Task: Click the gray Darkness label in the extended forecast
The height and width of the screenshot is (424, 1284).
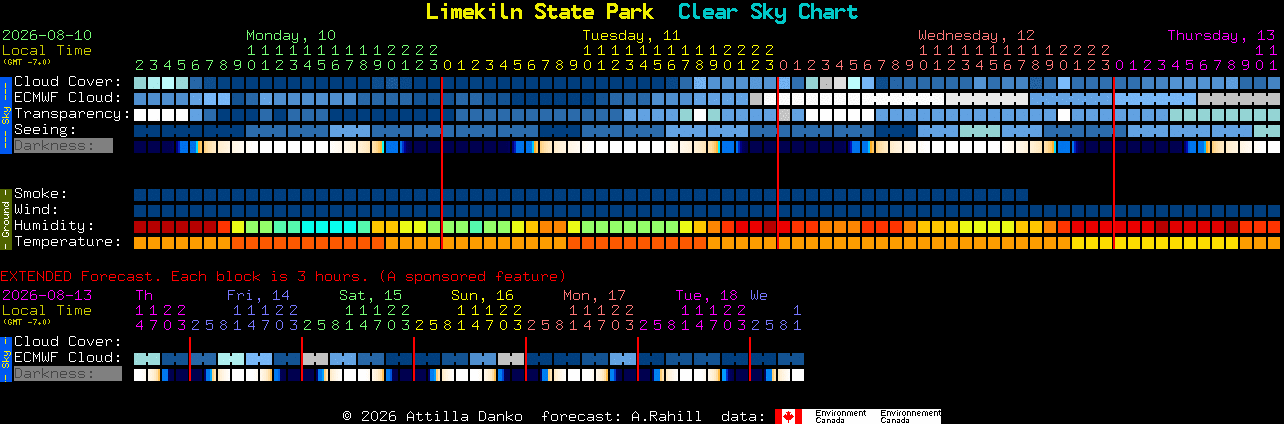Action: click(x=67, y=374)
